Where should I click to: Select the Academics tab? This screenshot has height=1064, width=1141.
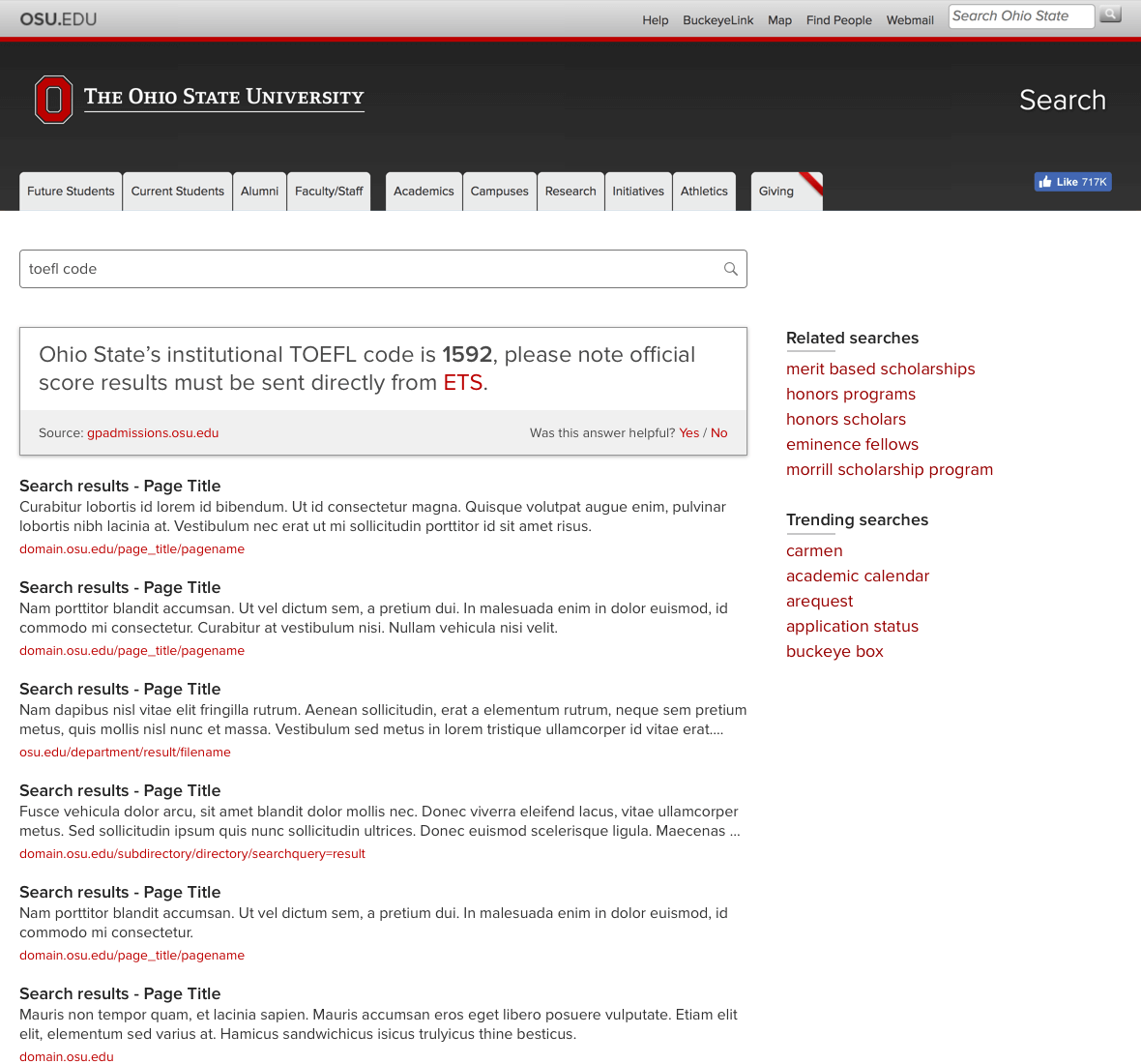click(x=424, y=192)
